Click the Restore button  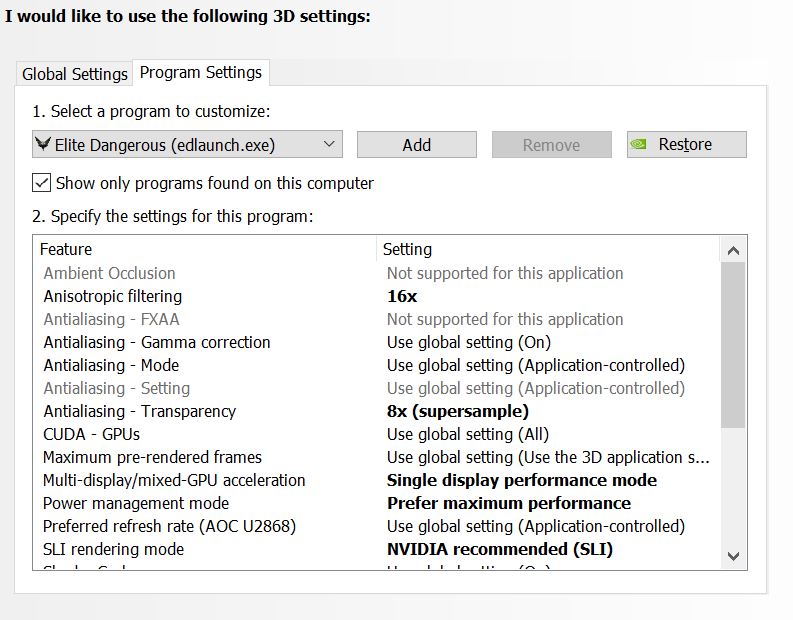pyautogui.click(x=686, y=145)
